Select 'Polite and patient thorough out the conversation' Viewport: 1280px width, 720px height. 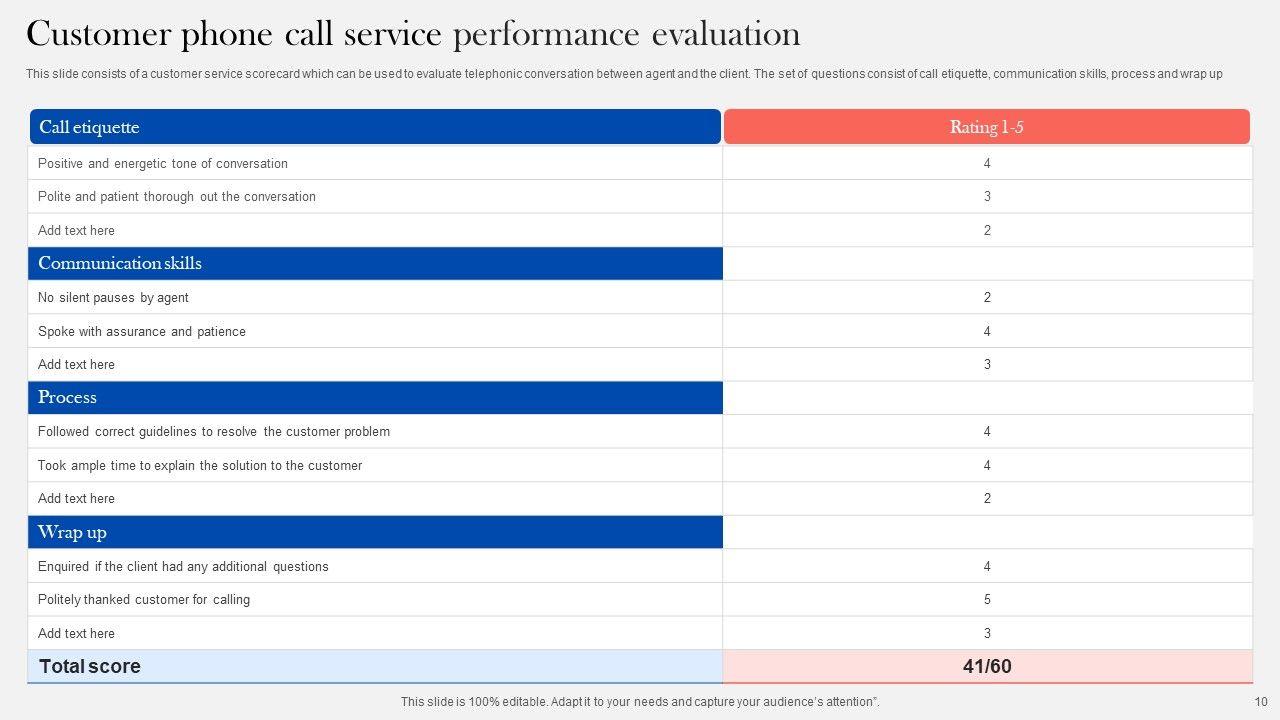pyautogui.click(x=177, y=197)
